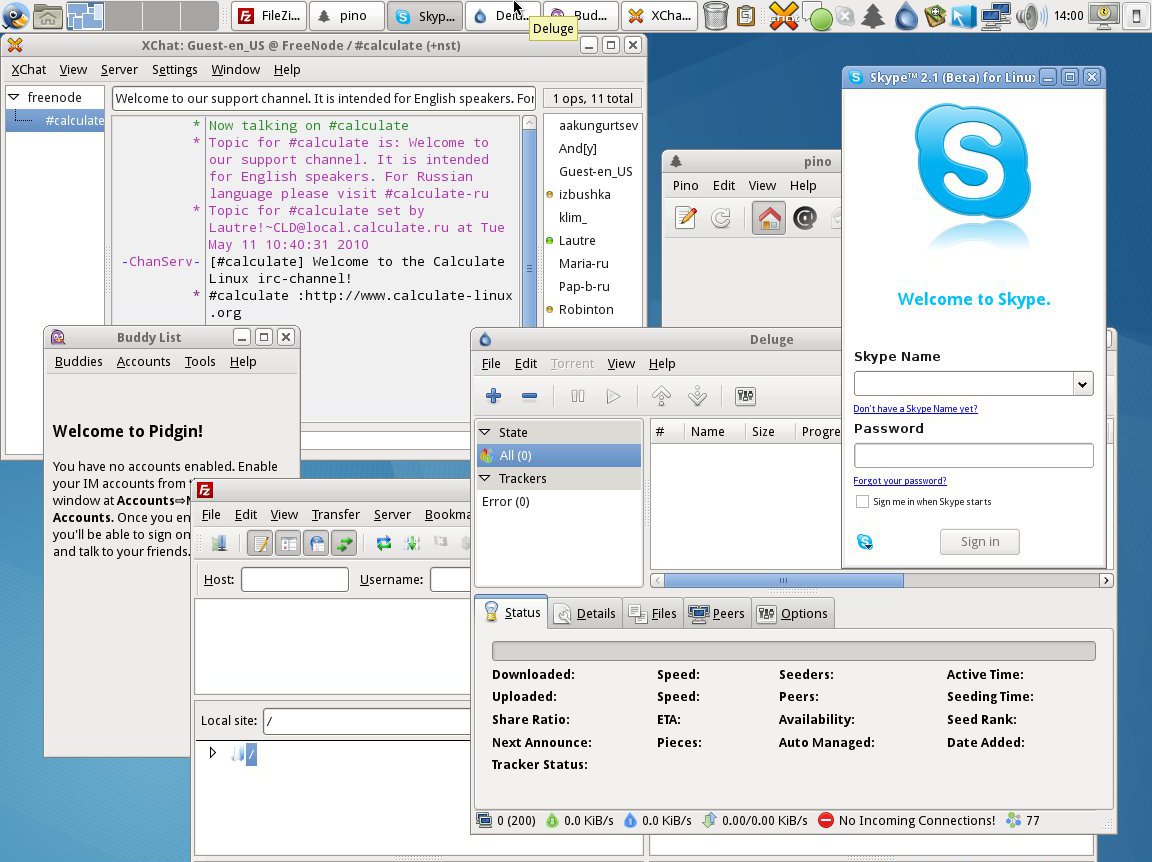Toggle FileZilla local directory tree button
This screenshot has width=1152, height=862.
coord(288,543)
